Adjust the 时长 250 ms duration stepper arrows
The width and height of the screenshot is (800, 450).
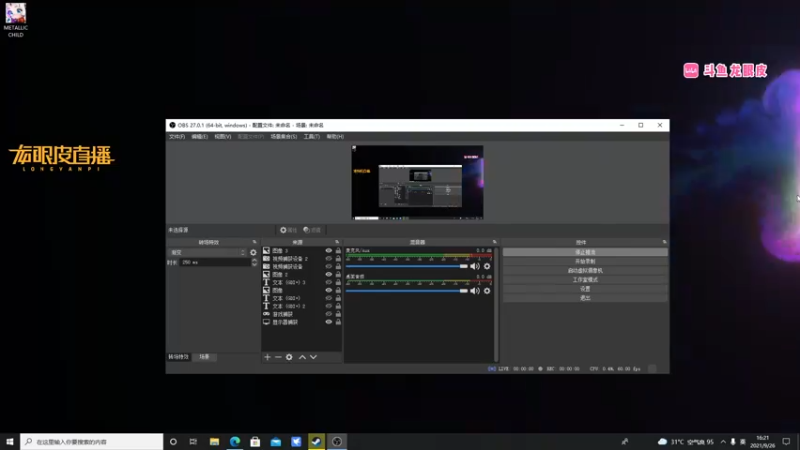click(254, 262)
